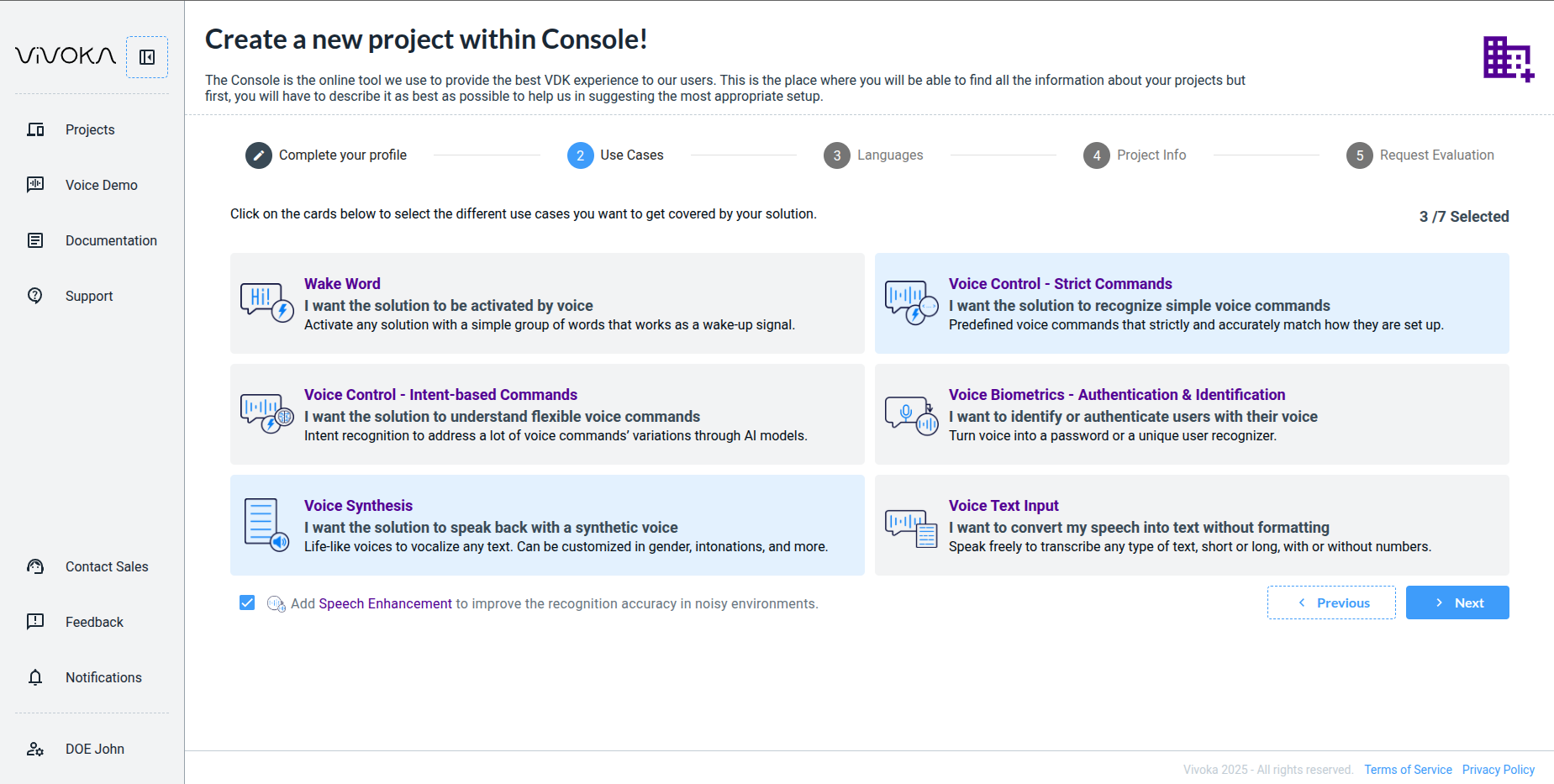The image size is (1554, 784).
Task: Deselect the Voice Synthesis use case card
Action: point(547,525)
